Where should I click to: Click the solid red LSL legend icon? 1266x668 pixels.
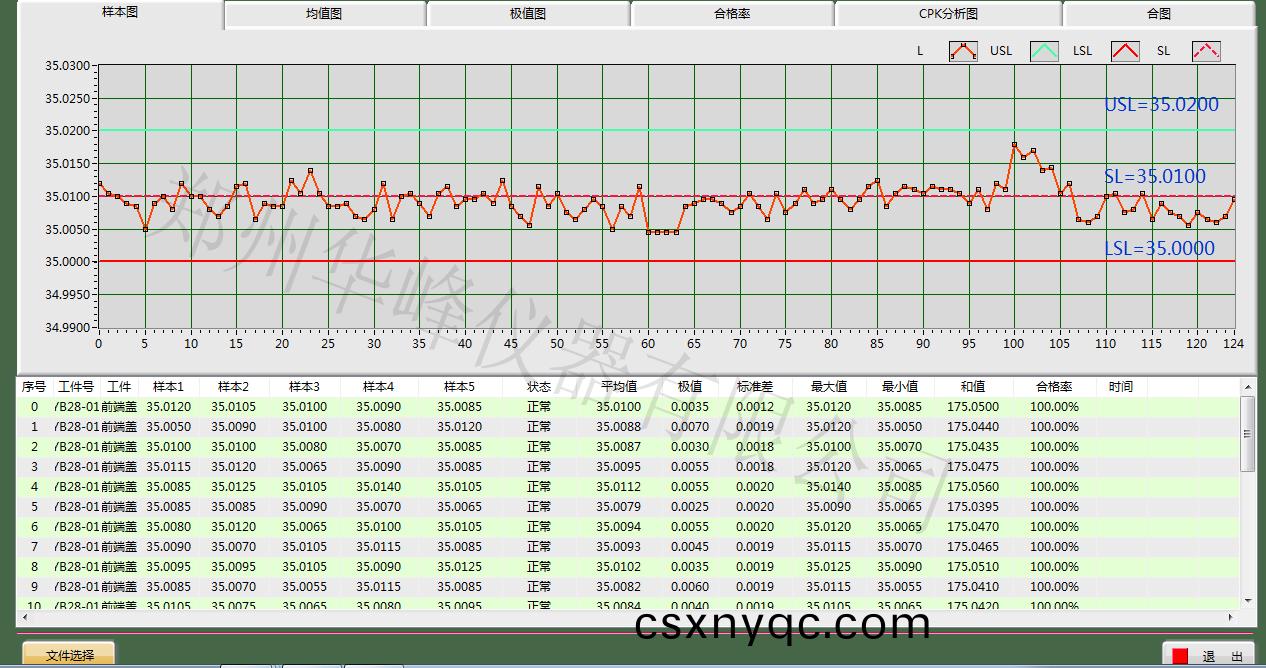[x=1126, y=51]
